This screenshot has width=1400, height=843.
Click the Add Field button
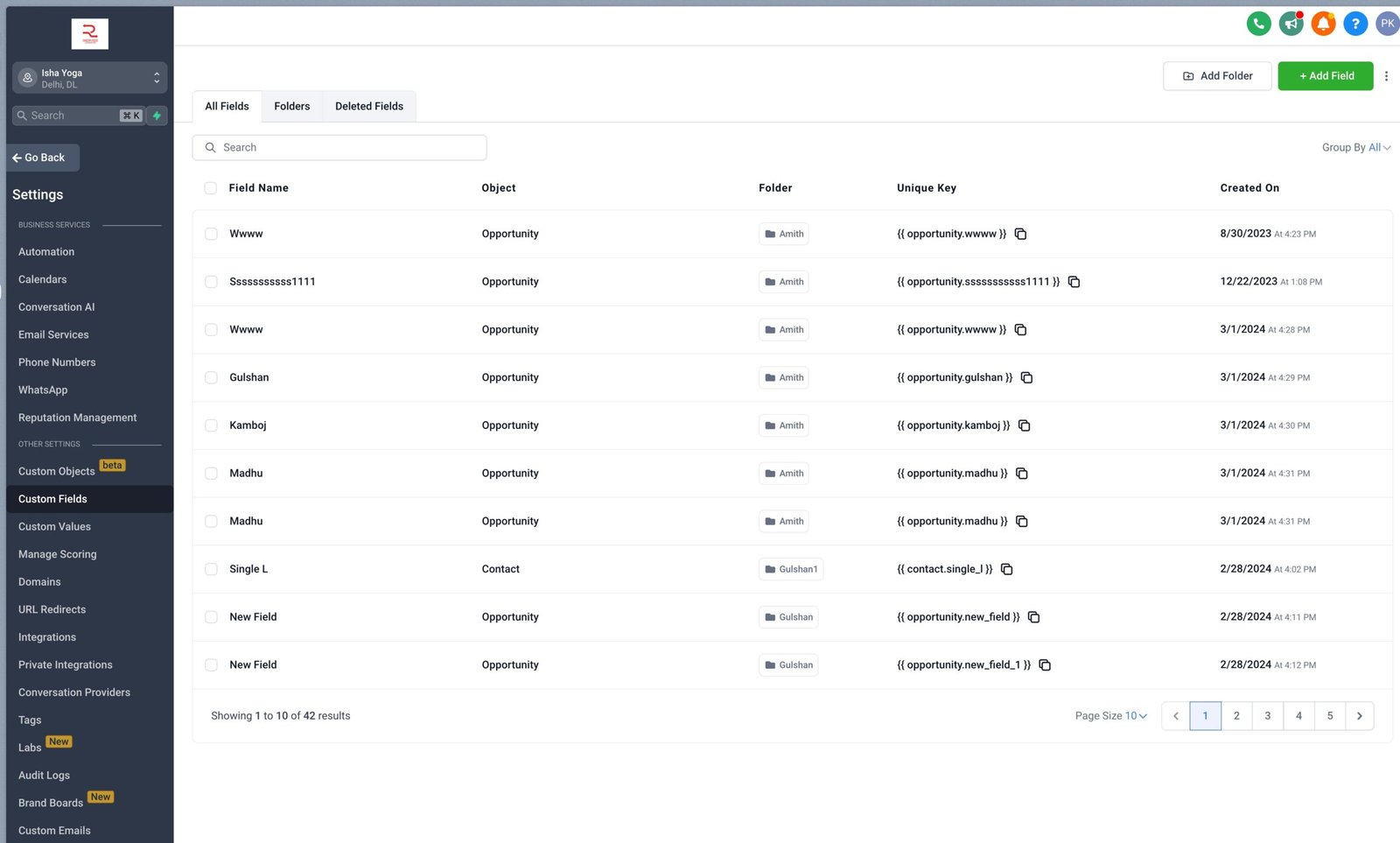pyautogui.click(x=1325, y=76)
